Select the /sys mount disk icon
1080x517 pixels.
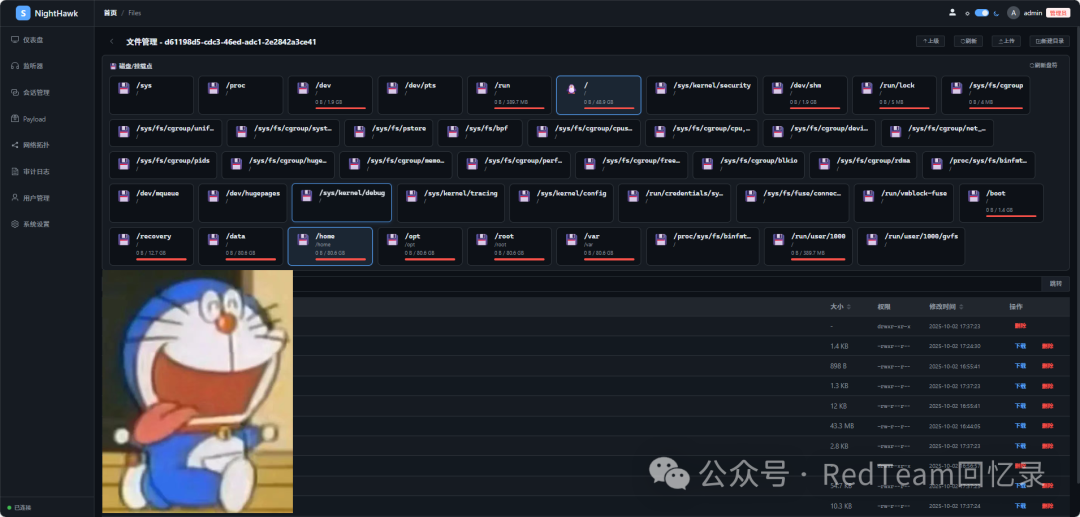pos(123,89)
